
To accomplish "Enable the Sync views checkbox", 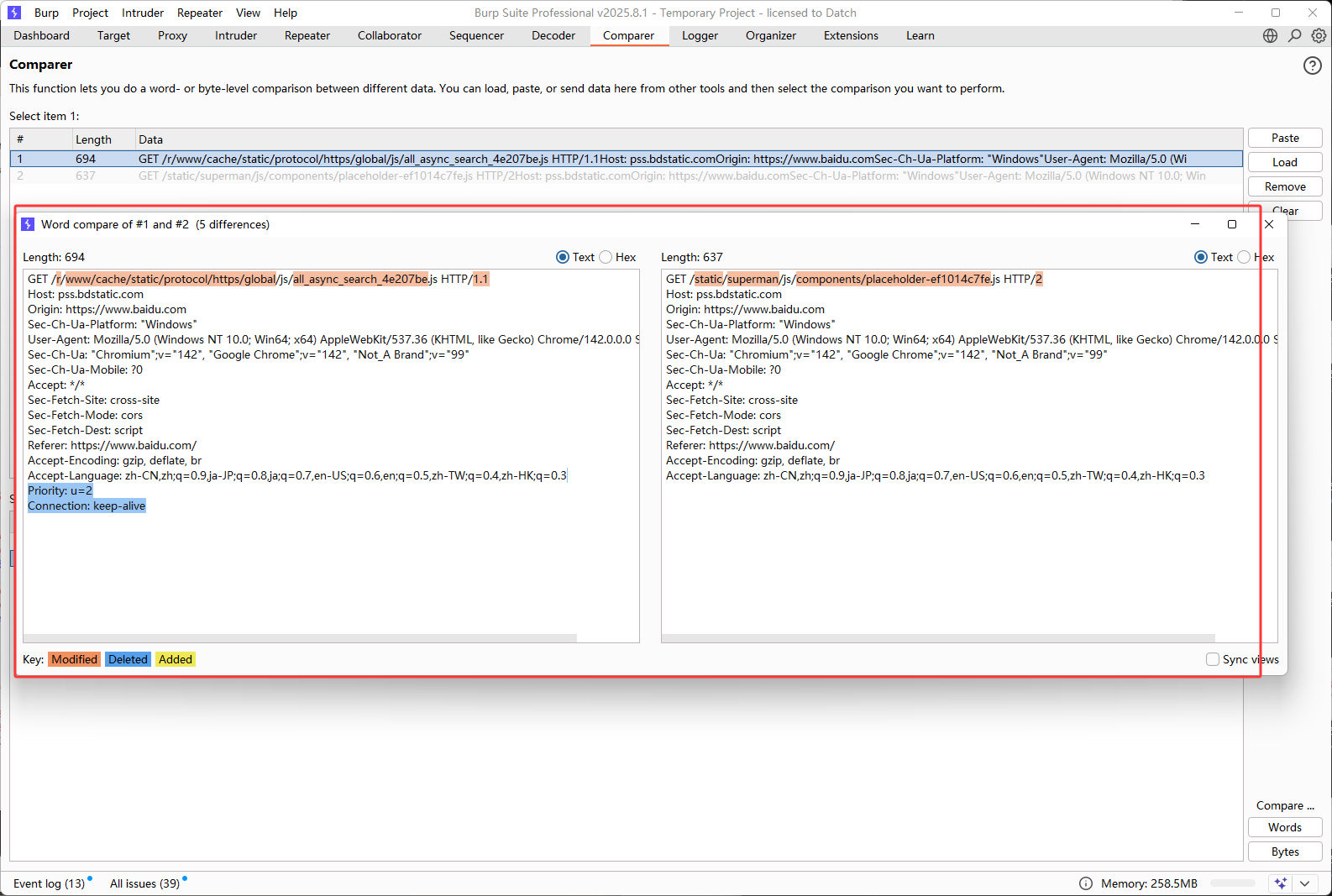I will tap(1213, 659).
